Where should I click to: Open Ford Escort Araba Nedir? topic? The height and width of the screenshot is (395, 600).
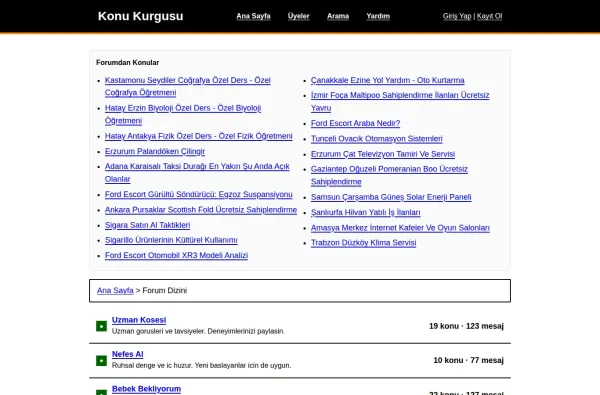pyautogui.click(x=355, y=123)
